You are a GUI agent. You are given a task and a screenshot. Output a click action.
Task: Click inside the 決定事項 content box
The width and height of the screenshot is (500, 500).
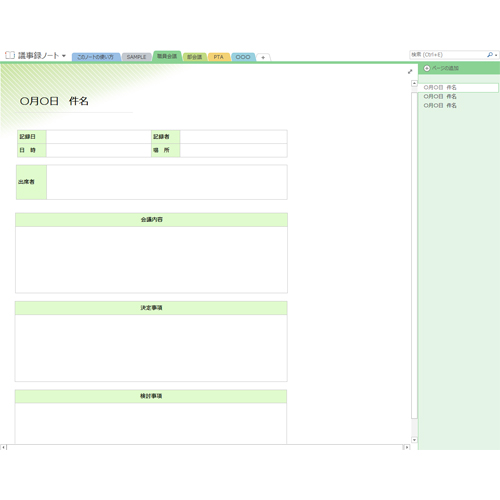pyautogui.click(x=151, y=348)
